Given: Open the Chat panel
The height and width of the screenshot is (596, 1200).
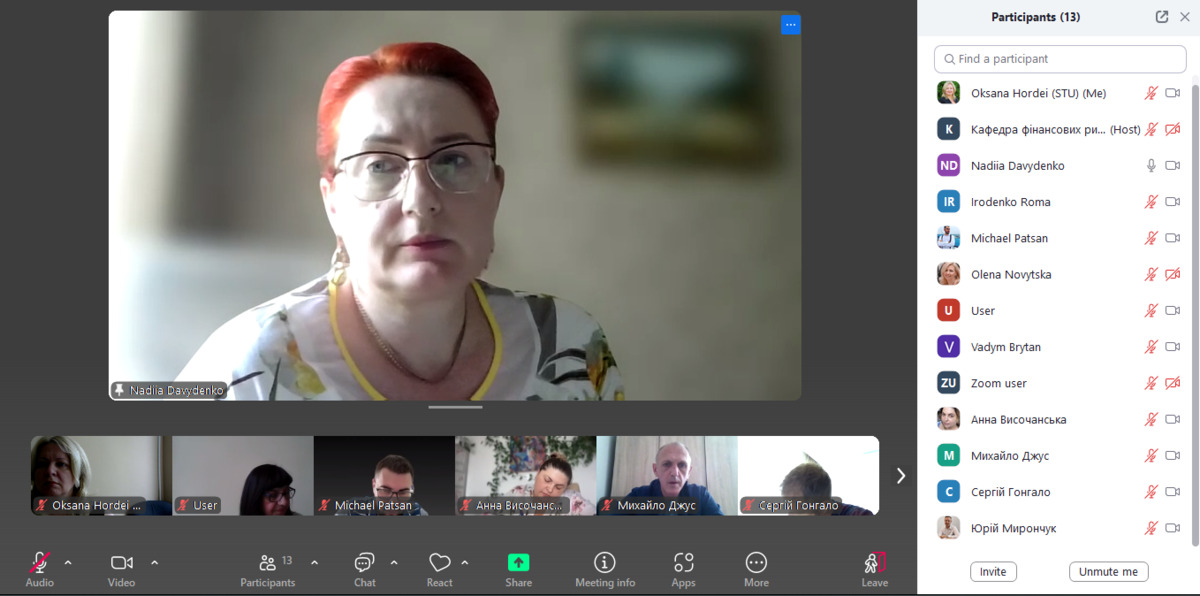Looking at the screenshot, I should (x=365, y=562).
